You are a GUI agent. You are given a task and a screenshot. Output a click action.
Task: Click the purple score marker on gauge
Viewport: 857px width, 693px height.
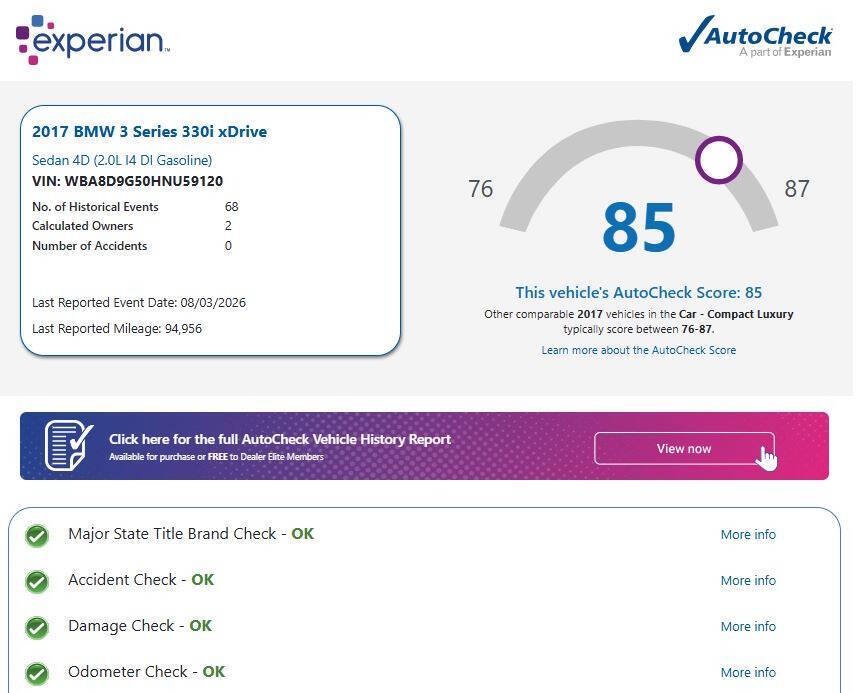(719, 160)
